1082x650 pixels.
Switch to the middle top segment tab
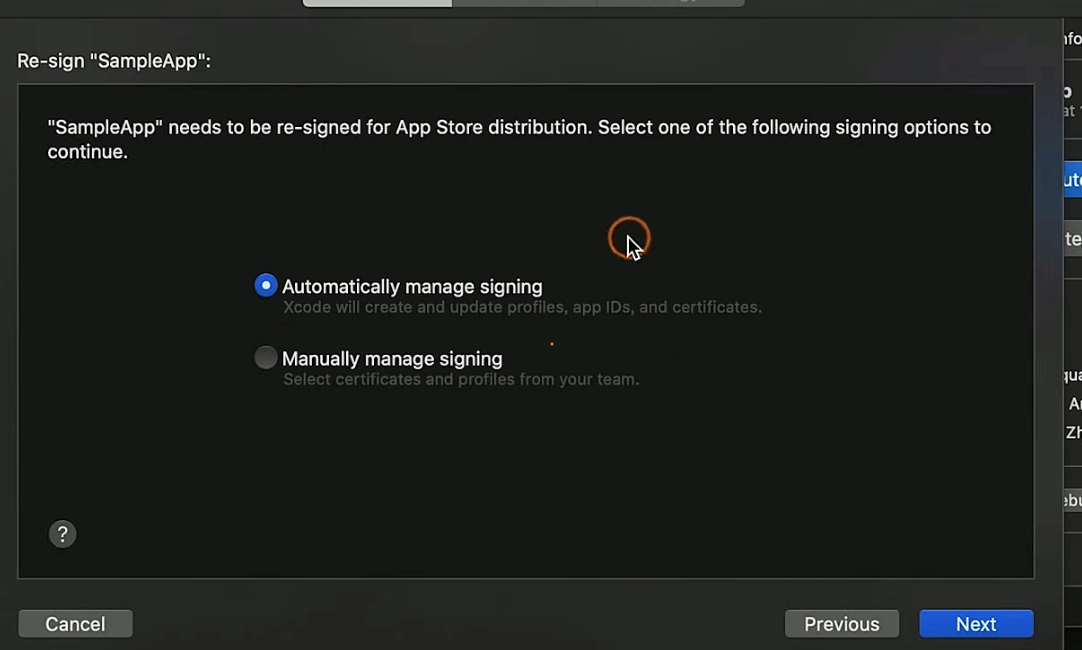[x=524, y=3]
